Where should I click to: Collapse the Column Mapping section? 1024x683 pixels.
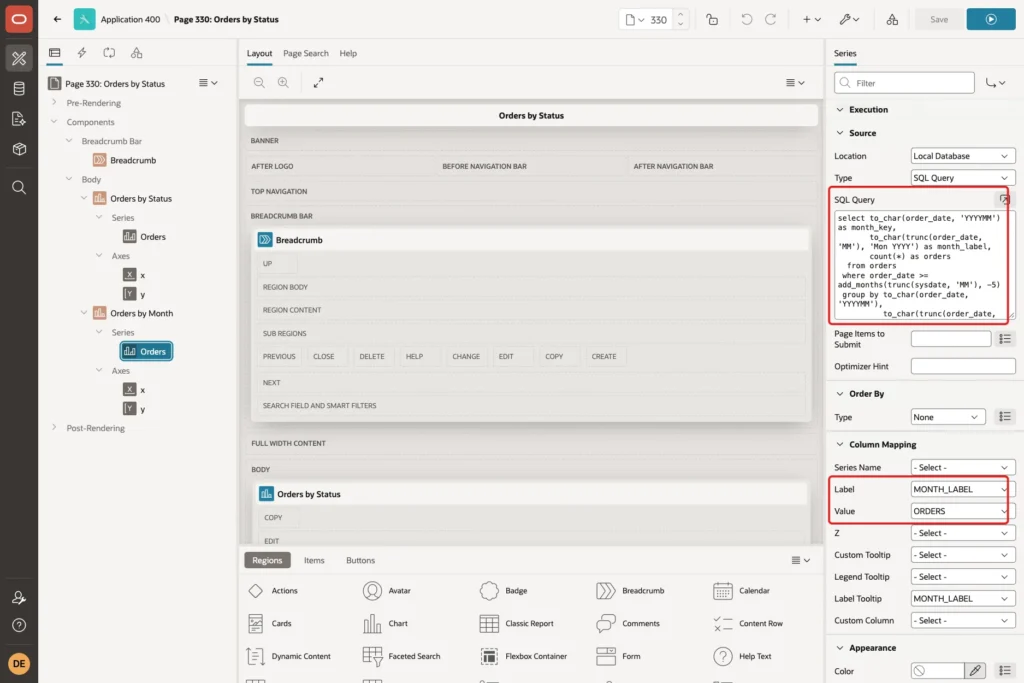tap(840, 444)
